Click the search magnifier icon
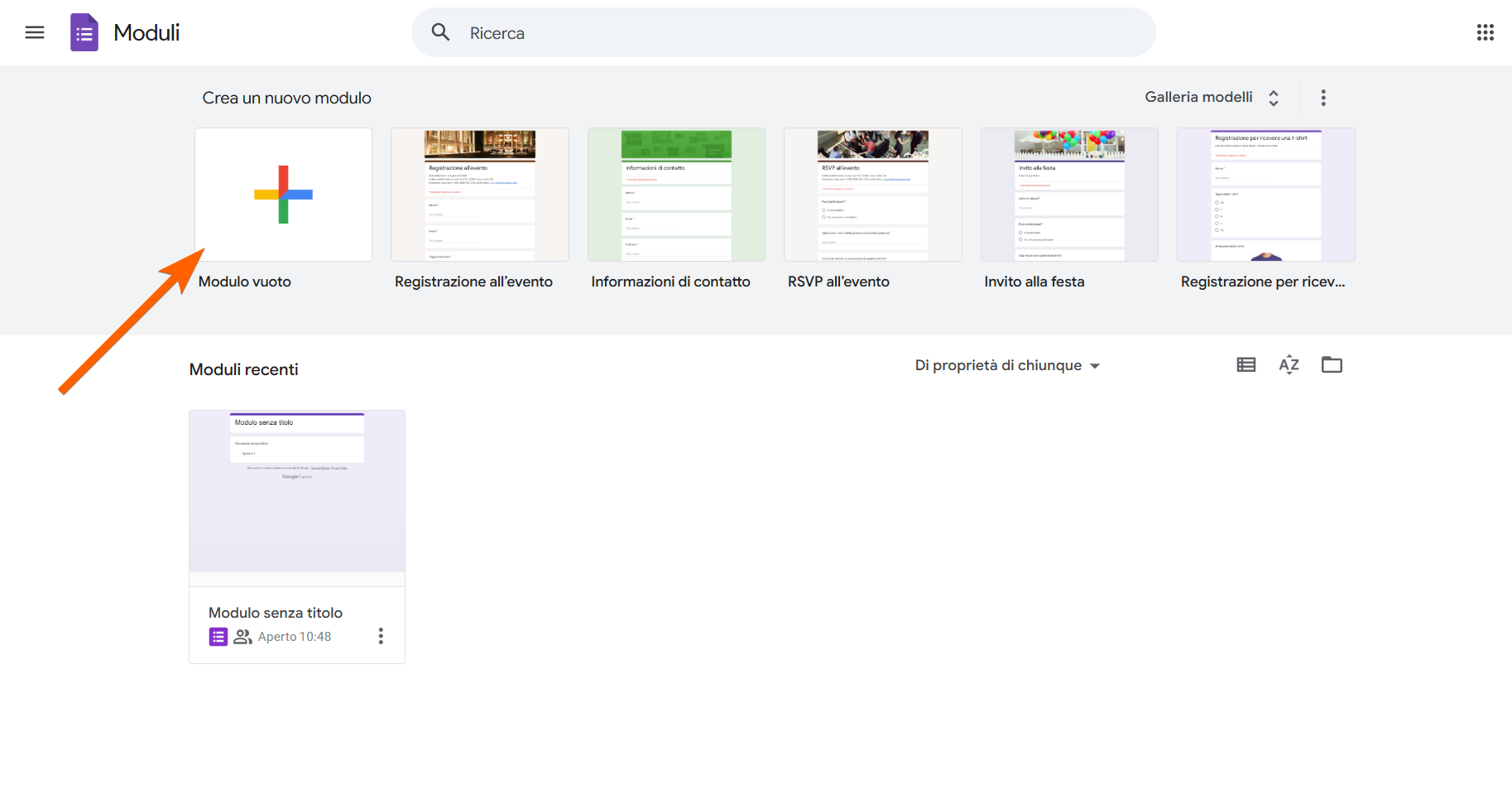This screenshot has height=785, width=1512. click(x=439, y=32)
